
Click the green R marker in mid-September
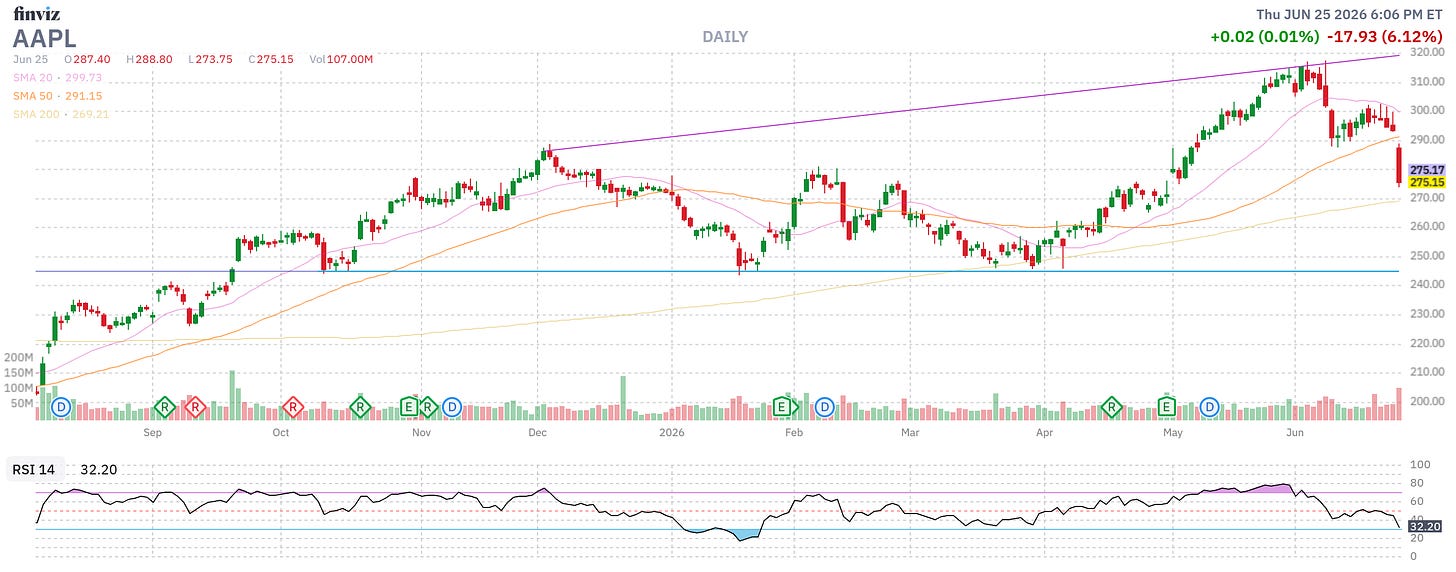point(165,407)
